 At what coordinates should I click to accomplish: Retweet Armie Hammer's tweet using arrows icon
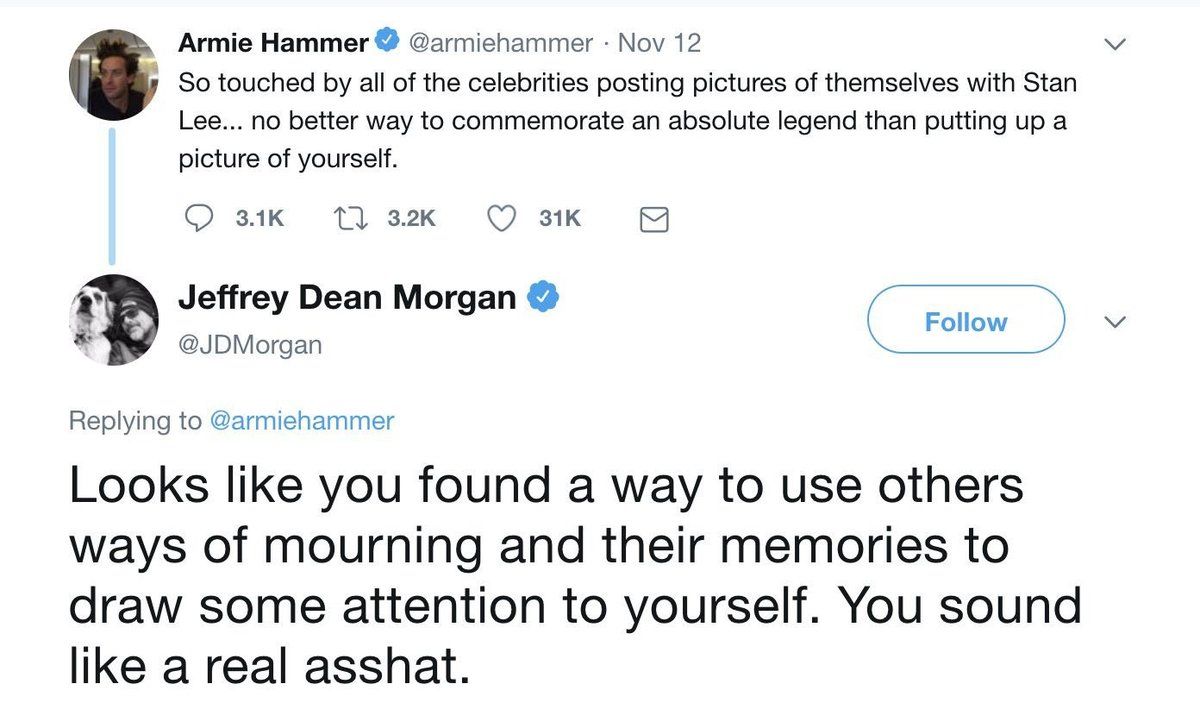click(x=350, y=218)
